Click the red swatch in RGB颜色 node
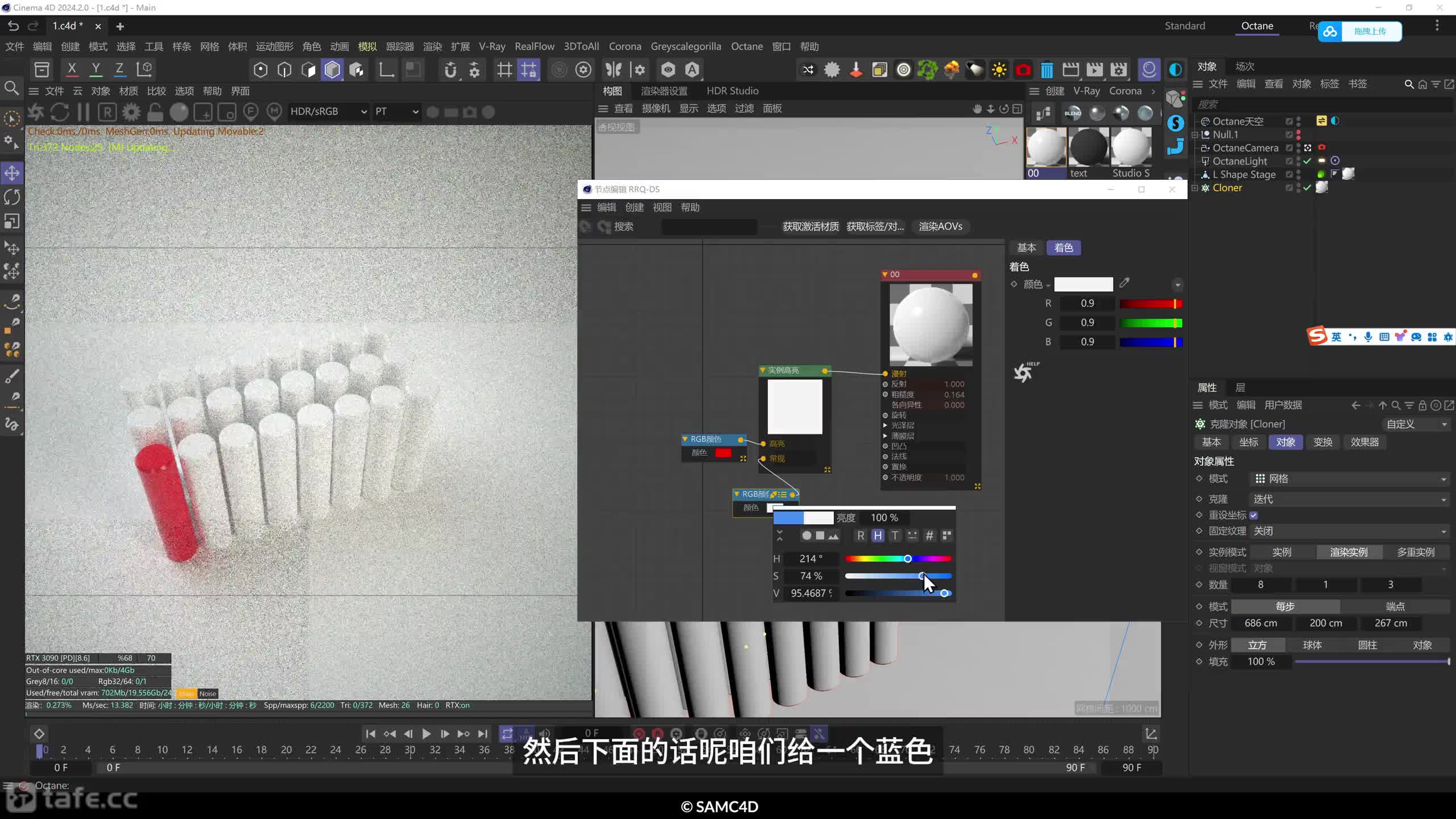This screenshot has height=819, width=1456. pos(723,453)
